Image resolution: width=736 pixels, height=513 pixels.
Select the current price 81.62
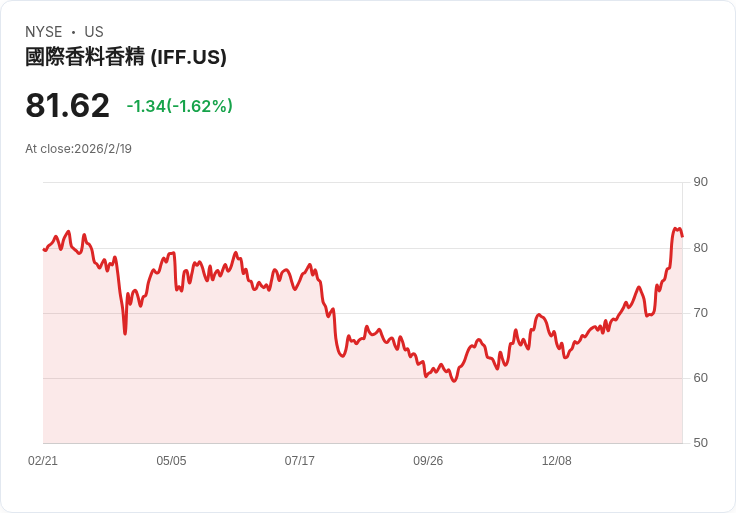point(68,105)
